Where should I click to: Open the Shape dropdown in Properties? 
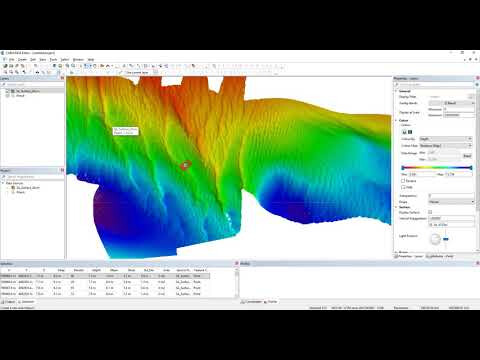pos(451,202)
